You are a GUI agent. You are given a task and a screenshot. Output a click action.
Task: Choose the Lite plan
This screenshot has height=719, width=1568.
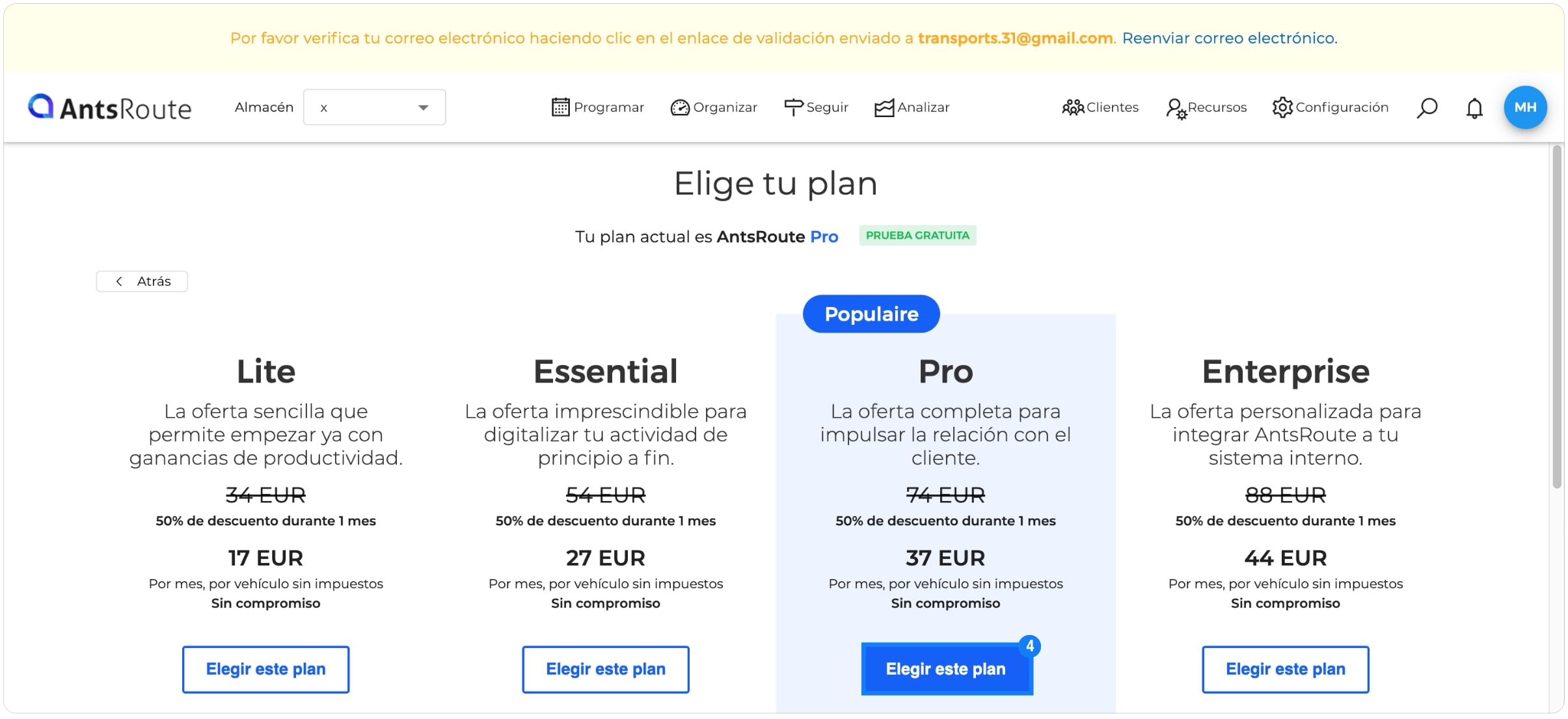tap(265, 669)
